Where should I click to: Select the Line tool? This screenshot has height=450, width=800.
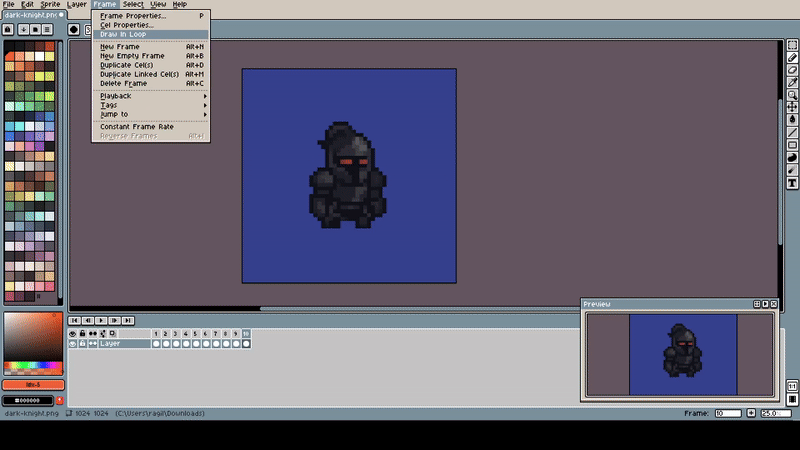pyautogui.click(x=792, y=133)
